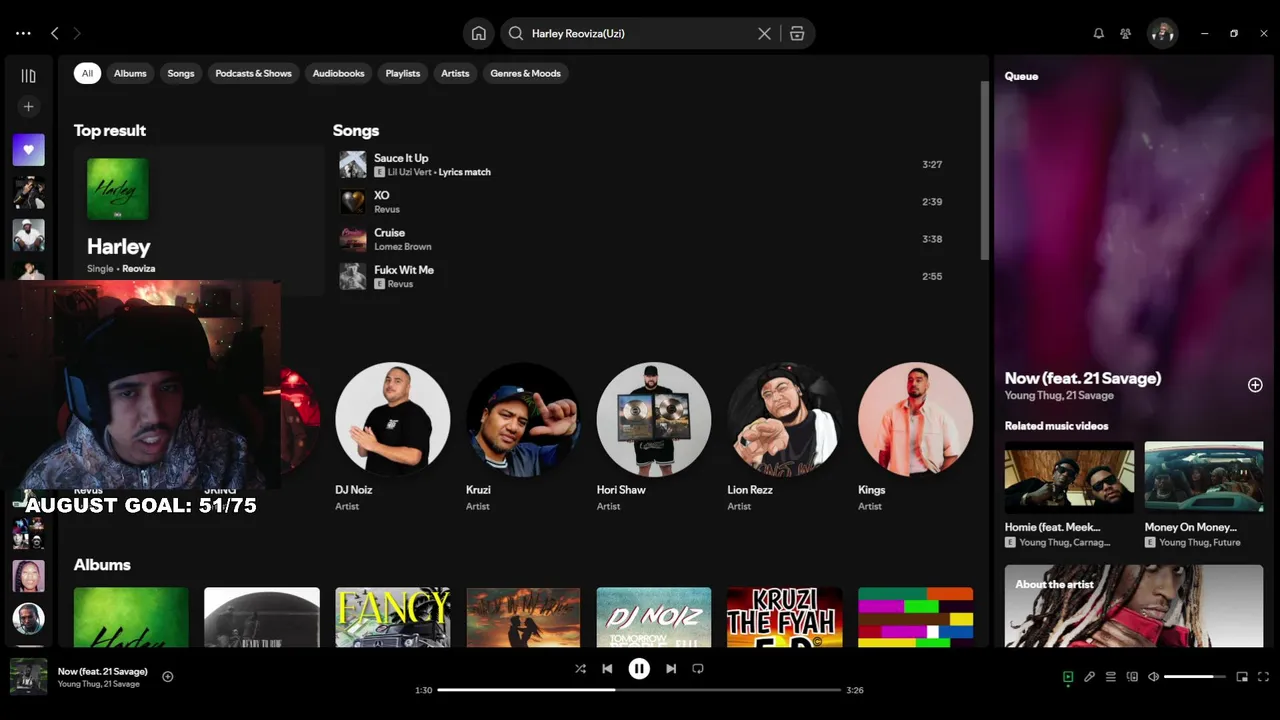1280x720 pixels.
Task: Expand Your Library sidebar icon
Action: point(28,76)
